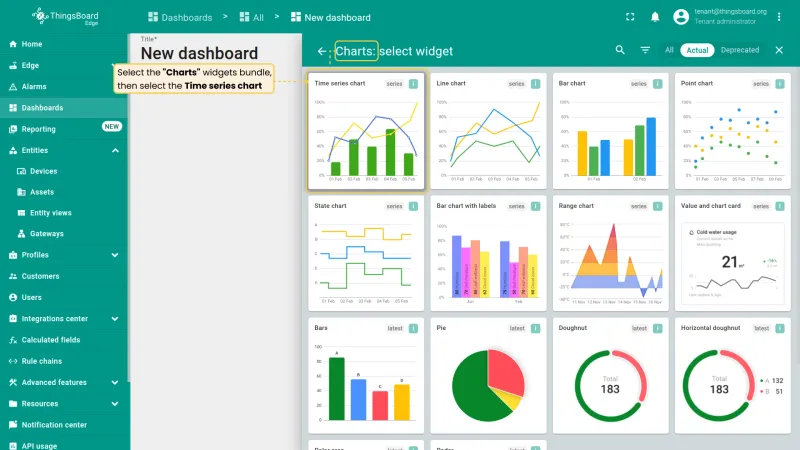This screenshot has width=800, height=450.
Task: Open the Home sidebar item
Action: tap(63, 44)
